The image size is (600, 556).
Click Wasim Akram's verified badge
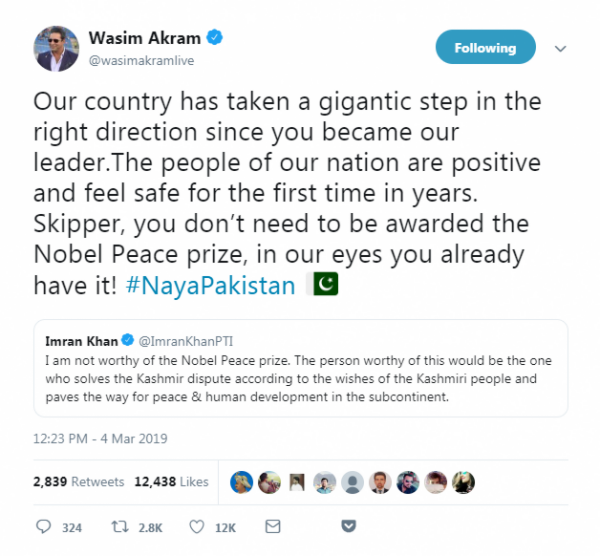pos(214,39)
